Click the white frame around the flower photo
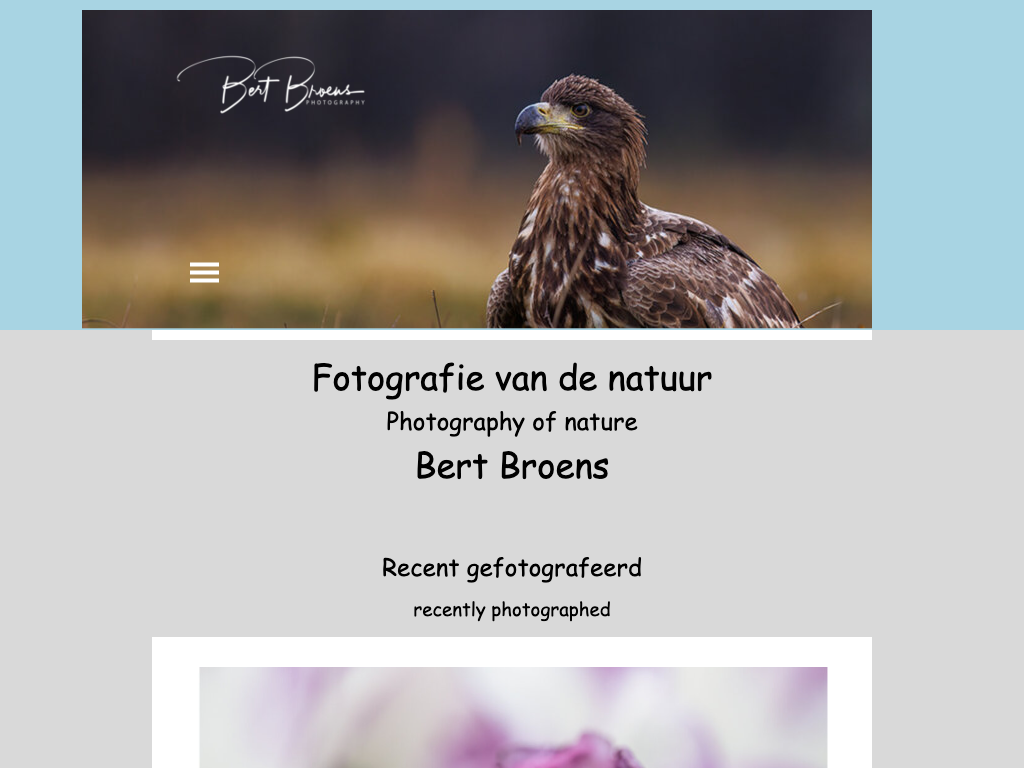 coord(175,705)
